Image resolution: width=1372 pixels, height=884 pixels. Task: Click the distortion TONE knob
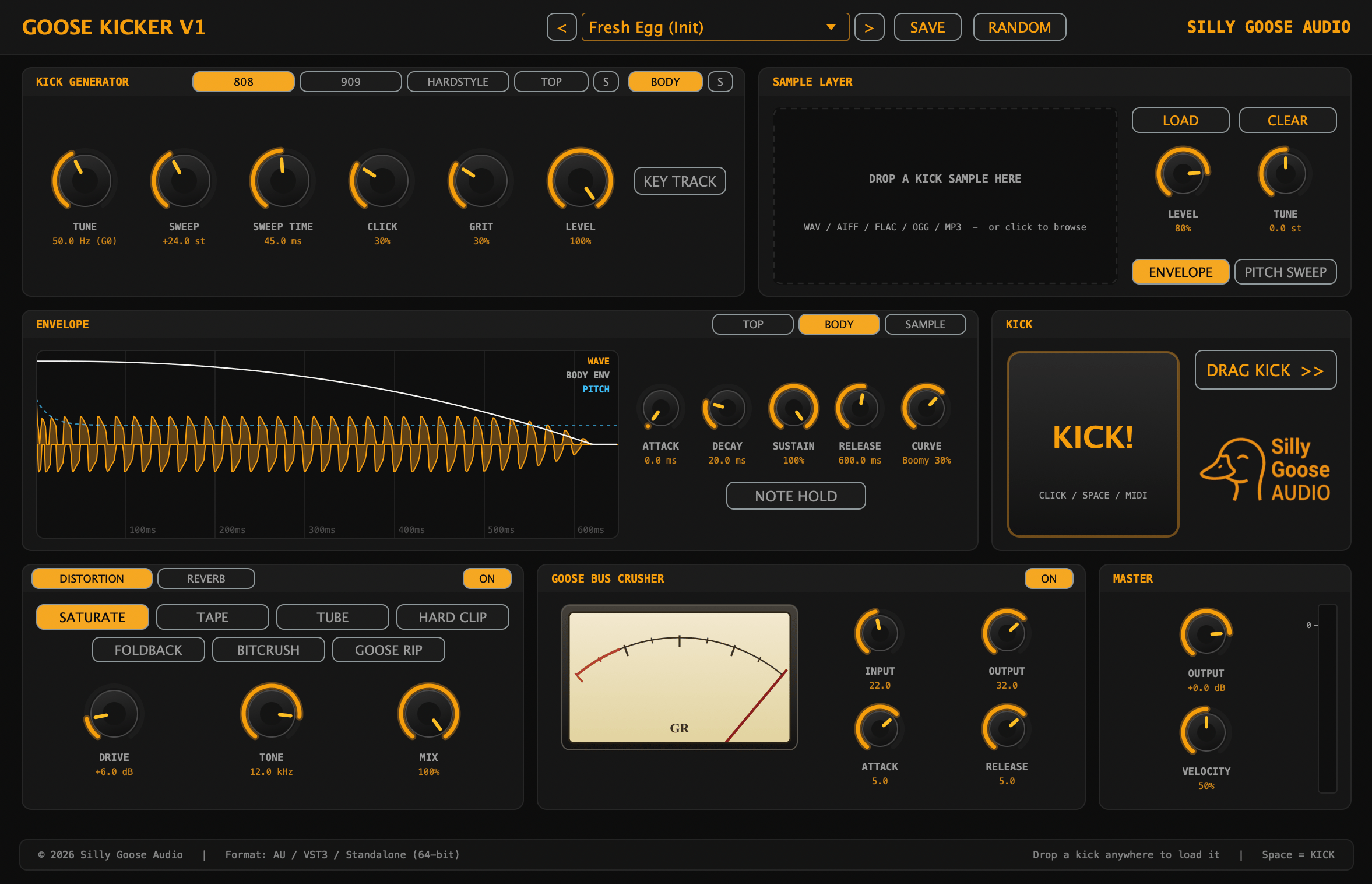pyautogui.click(x=271, y=713)
